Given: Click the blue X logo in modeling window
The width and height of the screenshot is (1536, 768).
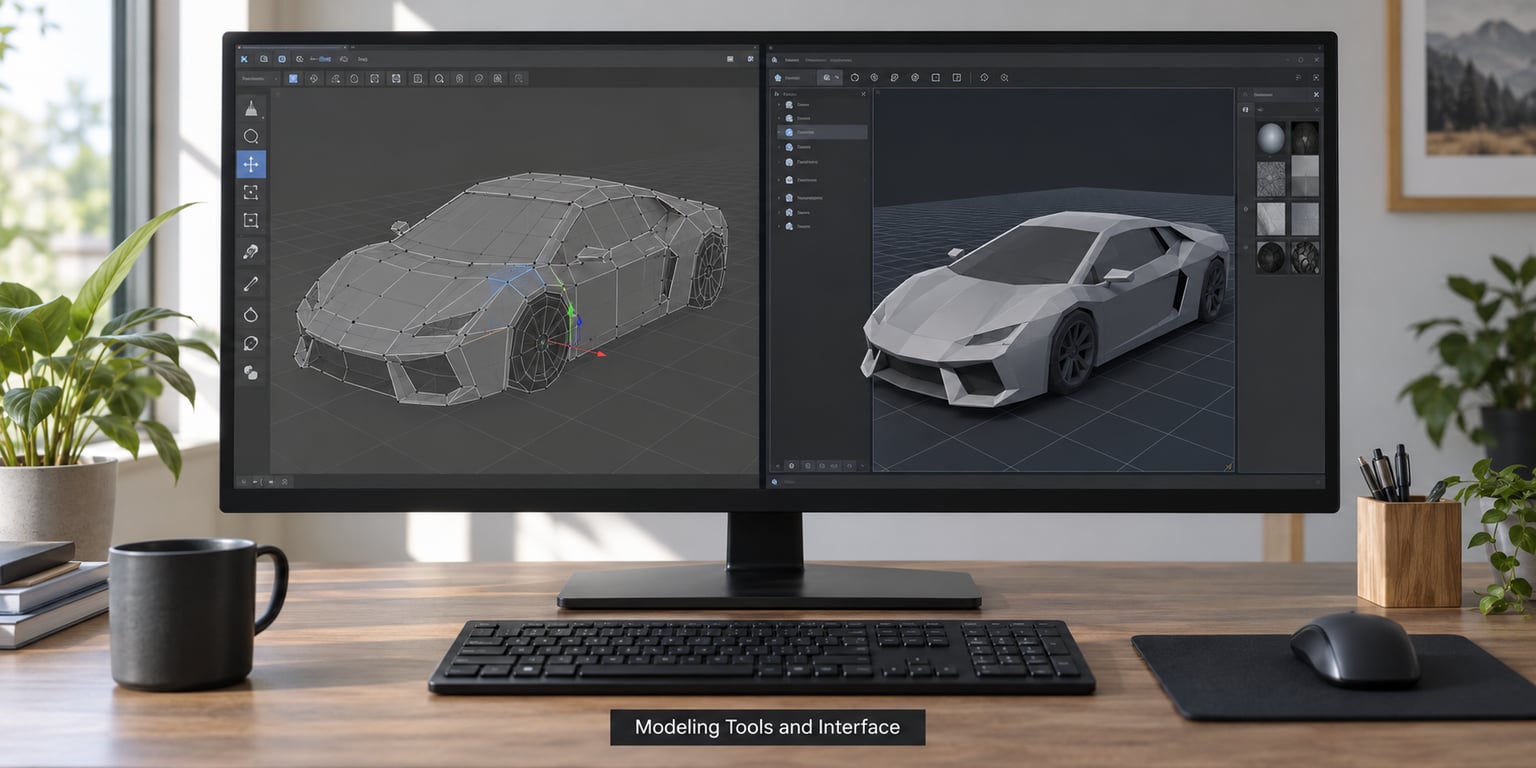Looking at the screenshot, I should 243,59.
